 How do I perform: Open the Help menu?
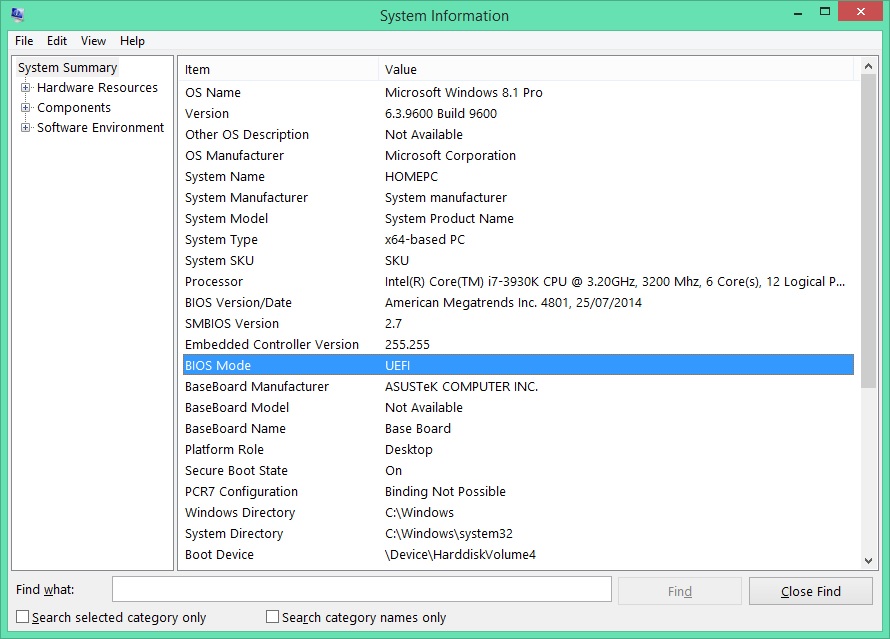click(132, 41)
